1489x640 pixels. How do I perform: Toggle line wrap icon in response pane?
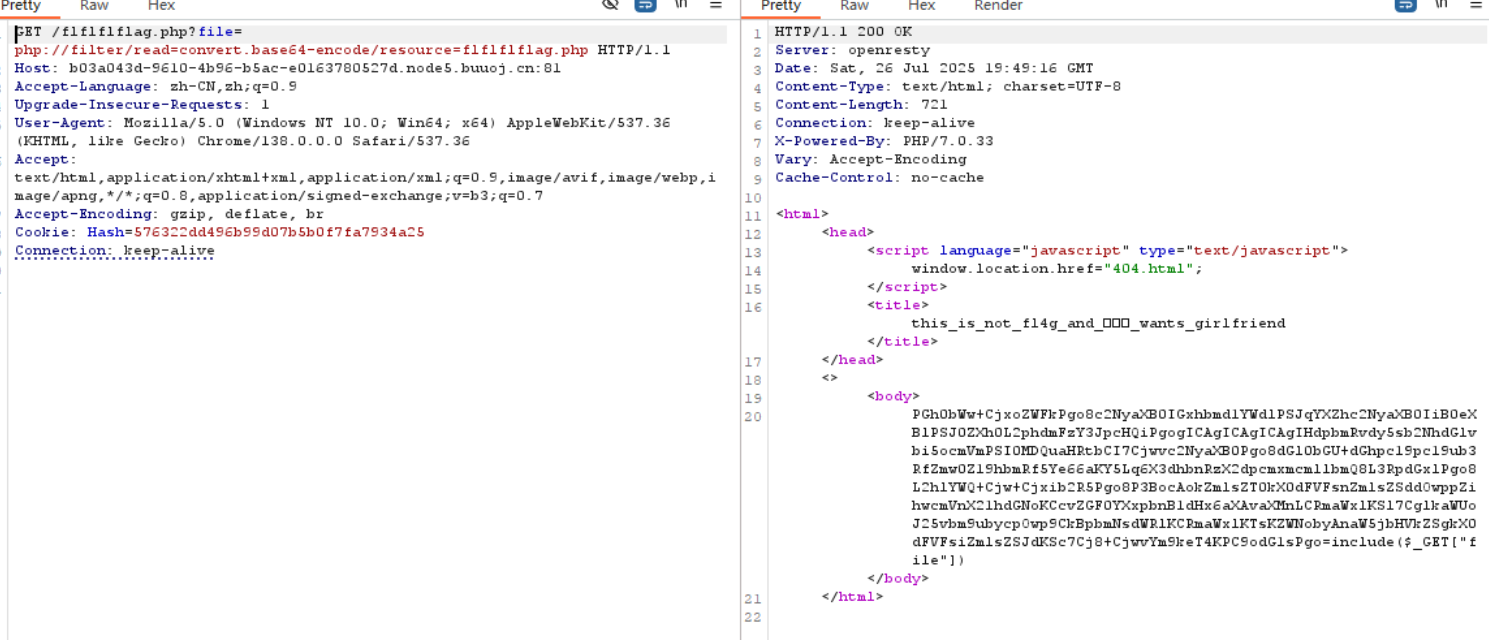1405,5
